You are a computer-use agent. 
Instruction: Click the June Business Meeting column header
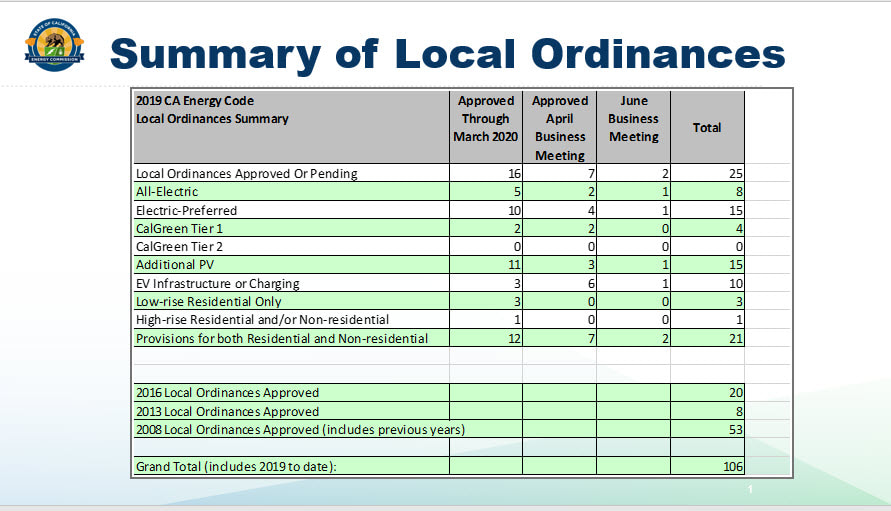click(x=633, y=119)
